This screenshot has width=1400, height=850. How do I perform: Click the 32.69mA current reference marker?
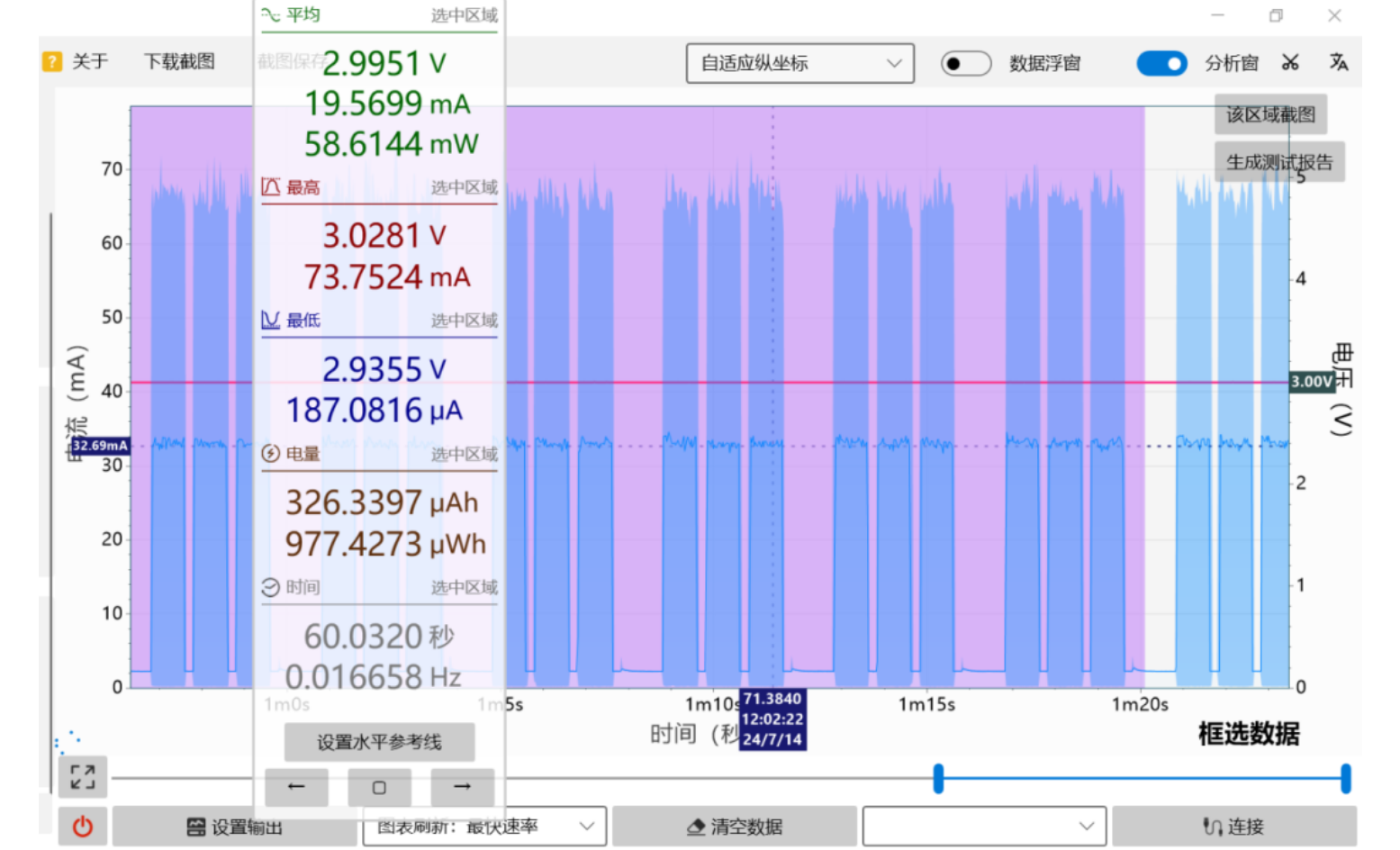(x=100, y=446)
